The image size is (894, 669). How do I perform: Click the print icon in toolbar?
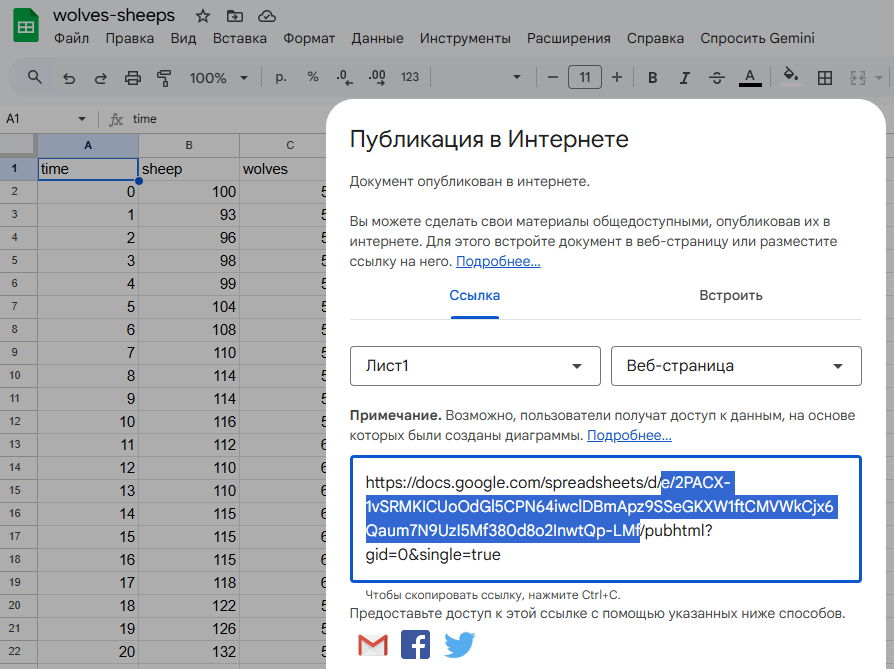tap(133, 77)
